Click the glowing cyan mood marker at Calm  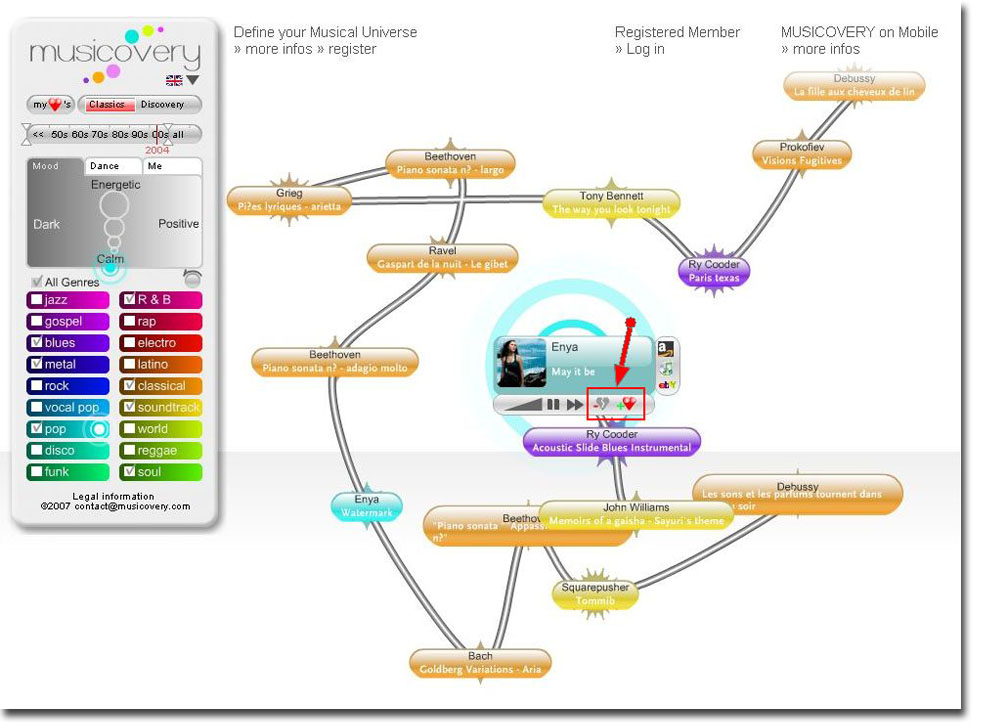[110, 268]
